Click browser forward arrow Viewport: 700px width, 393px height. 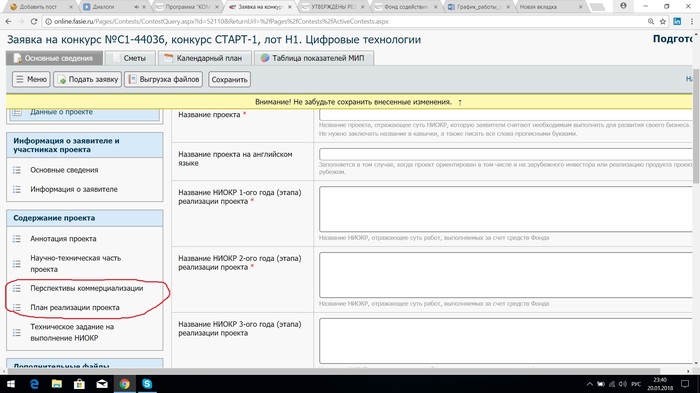point(21,21)
